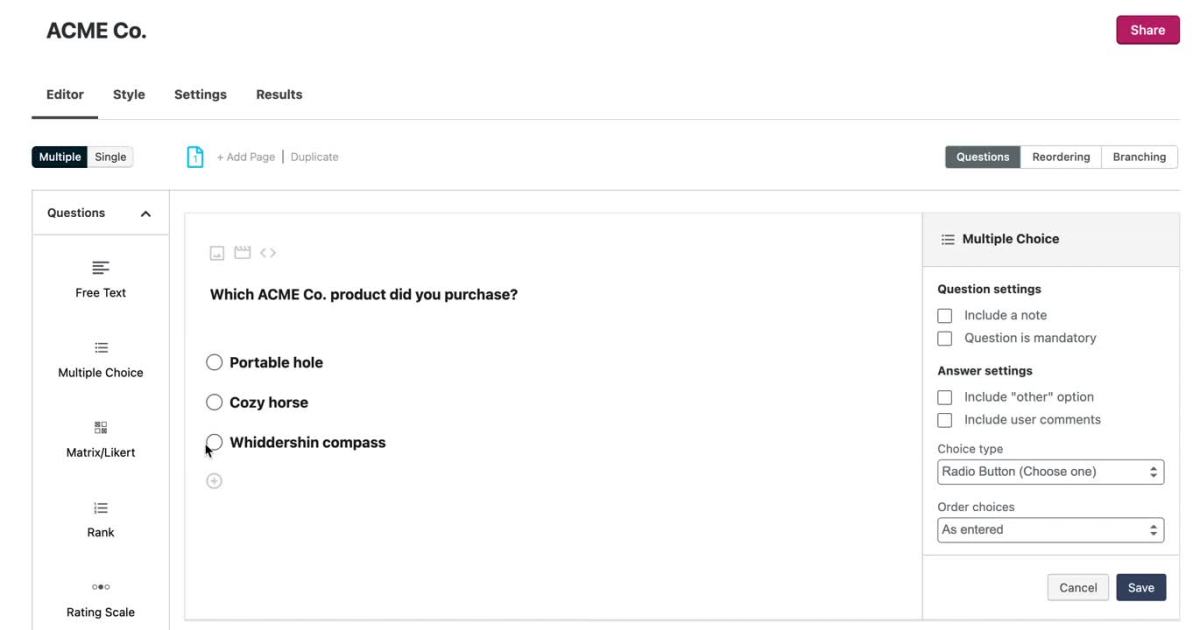This screenshot has height=630, width=1200.
Task: Open the Choice type dropdown
Action: tap(1051, 471)
